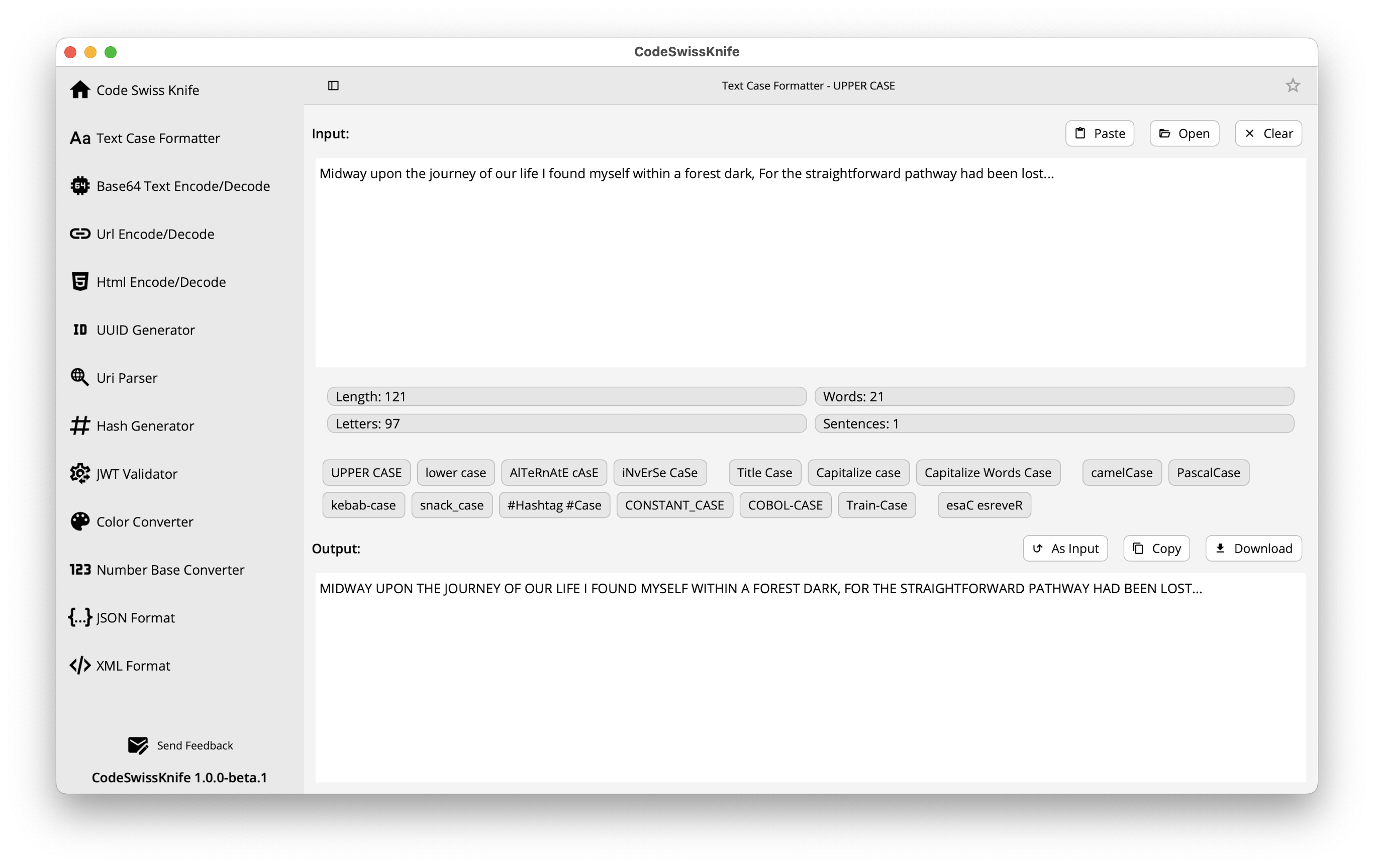Viewport: 1374px width, 868px height.
Task: Click the CodeSwissKnife 1.0.0-beta.1 version text
Action: (x=179, y=777)
